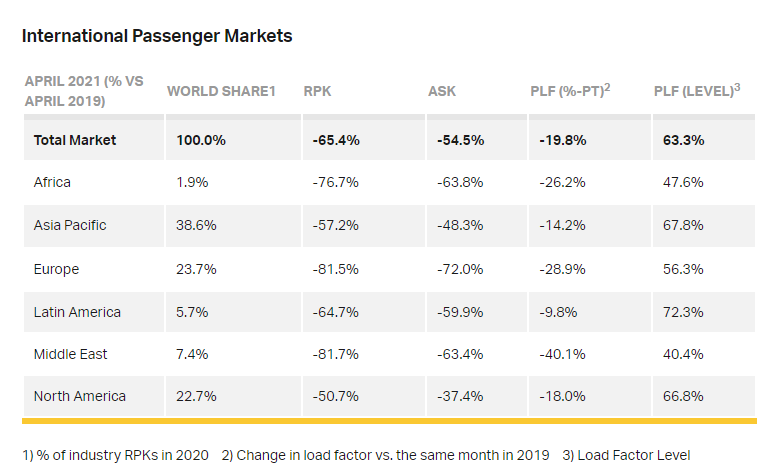Screen dimensions: 758x469
Task: Click Total Market RPK value -65.4%
Action: click(336, 140)
